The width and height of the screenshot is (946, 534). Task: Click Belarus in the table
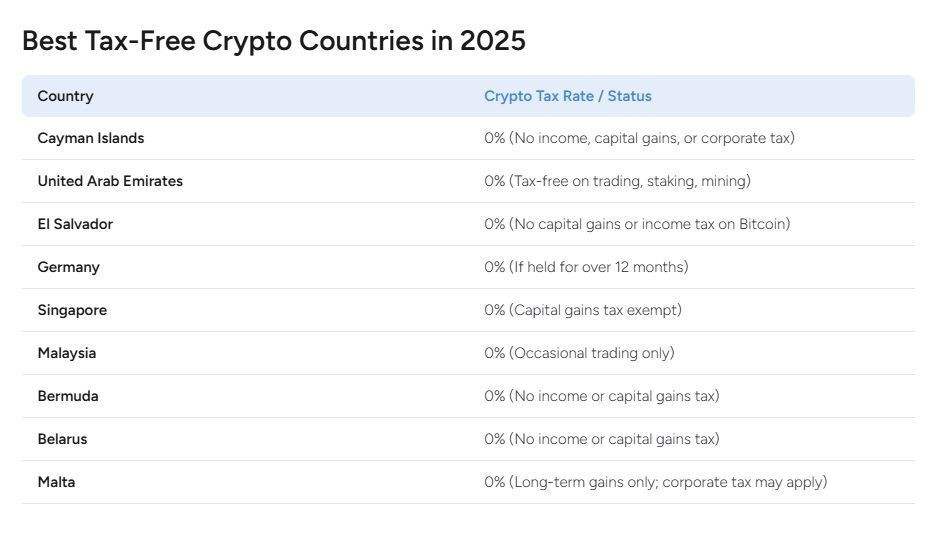click(62, 439)
